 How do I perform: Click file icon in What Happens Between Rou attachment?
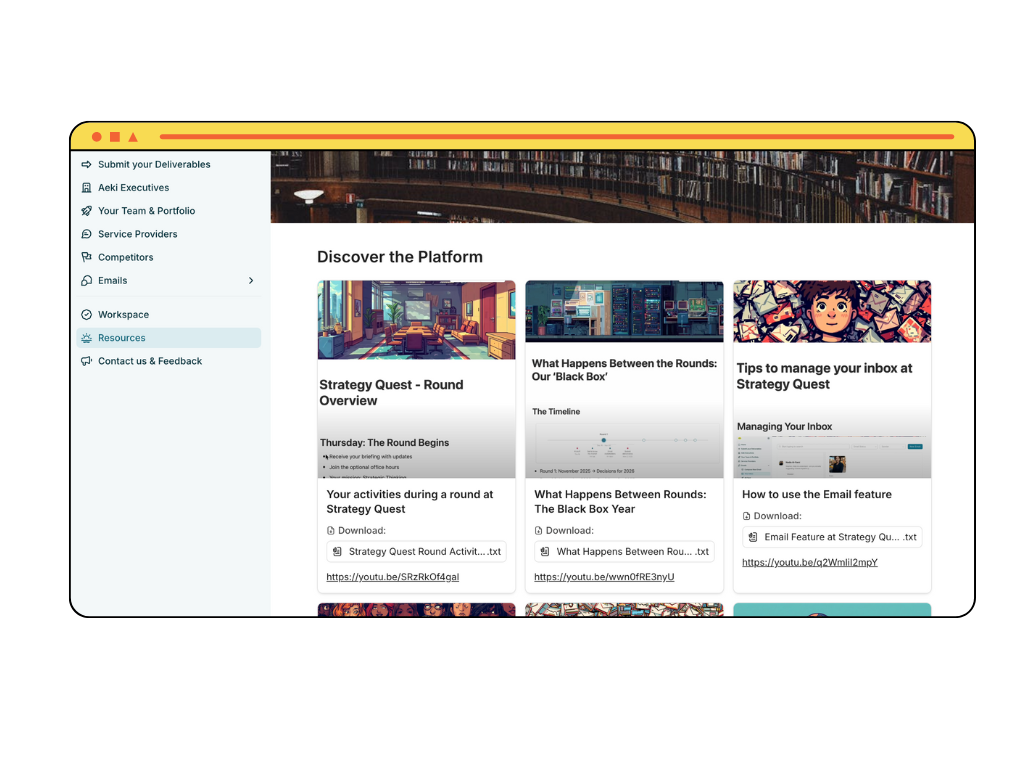pos(545,552)
